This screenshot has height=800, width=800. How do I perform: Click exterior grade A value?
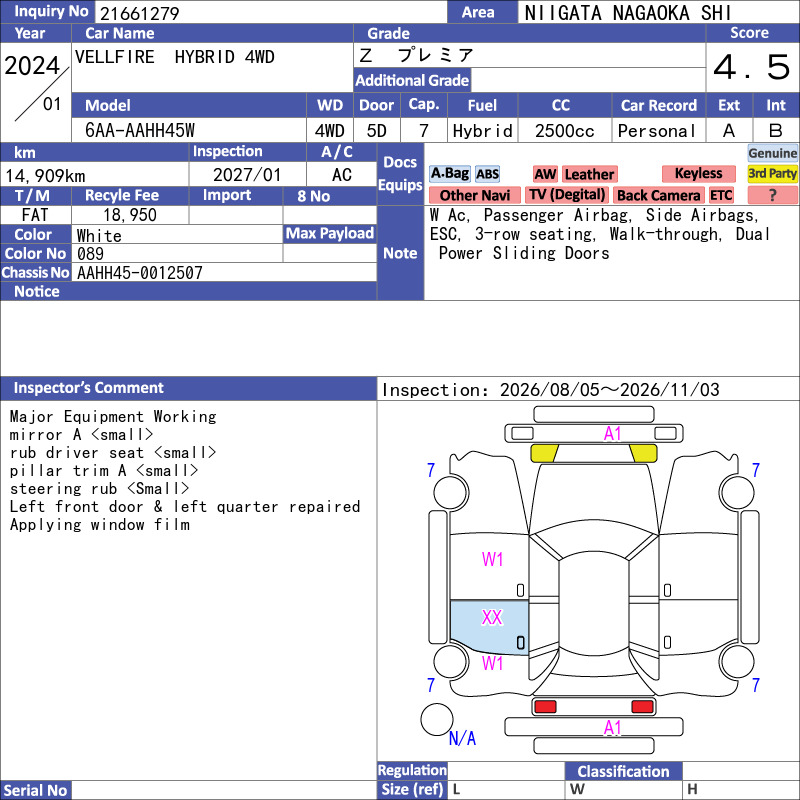(x=729, y=131)
